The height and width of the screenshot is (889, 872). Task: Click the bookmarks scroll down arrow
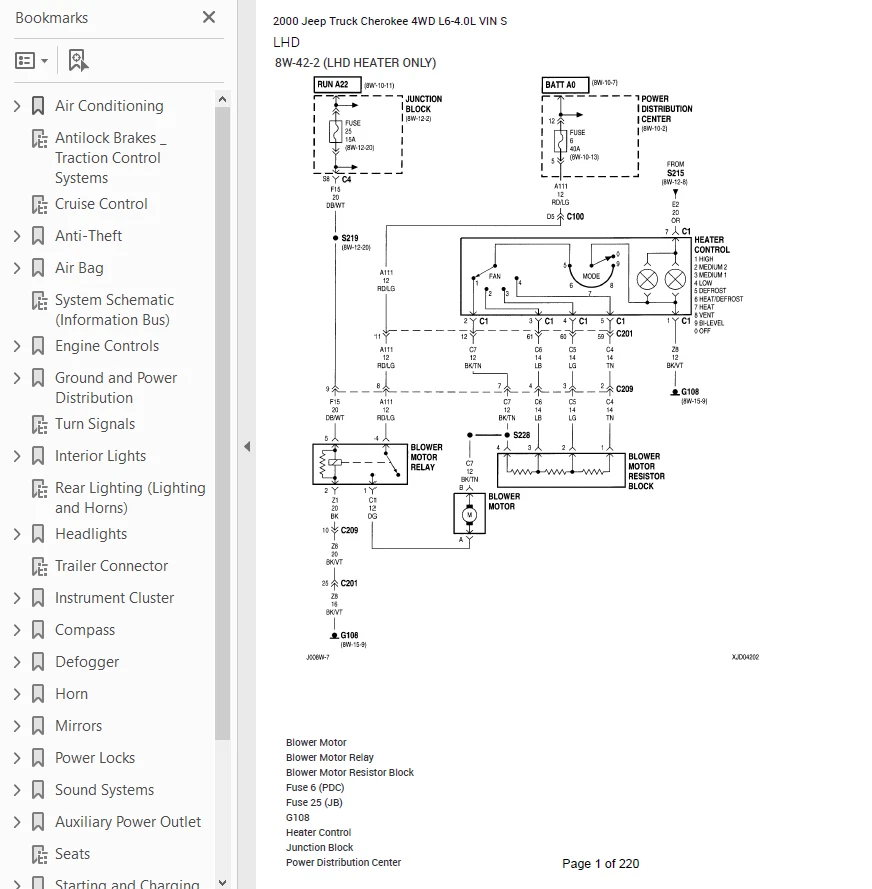coord(222,882)
